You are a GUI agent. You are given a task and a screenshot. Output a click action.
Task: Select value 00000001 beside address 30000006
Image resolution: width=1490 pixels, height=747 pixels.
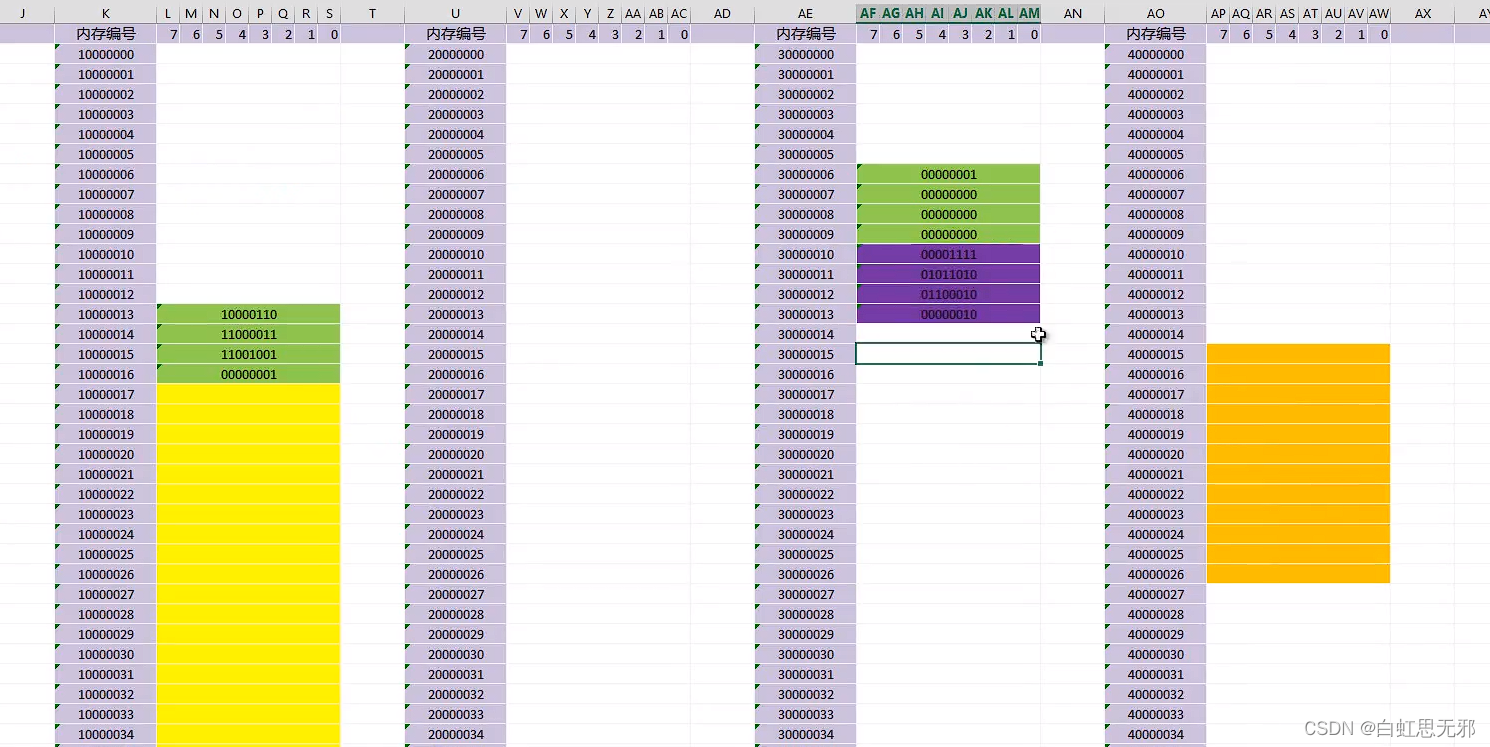click(x=949, y=174)
